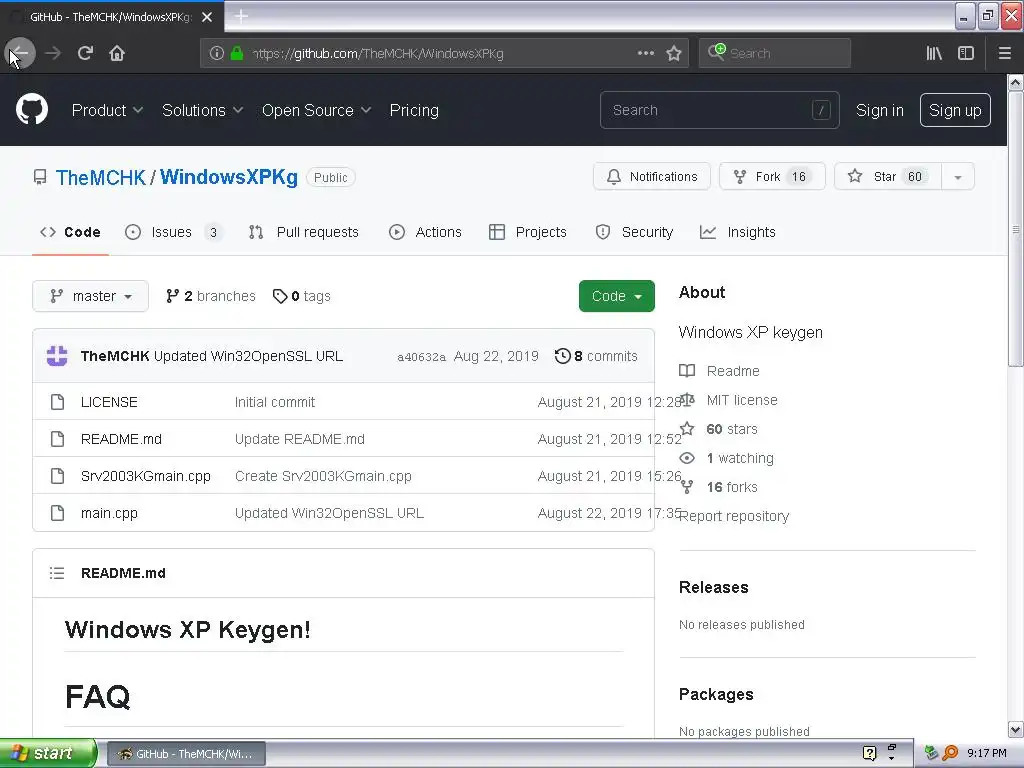Viewport: 1024px width, 768px height.
Task: Open the master branch selector dropdown
Action: pos(91,296)
